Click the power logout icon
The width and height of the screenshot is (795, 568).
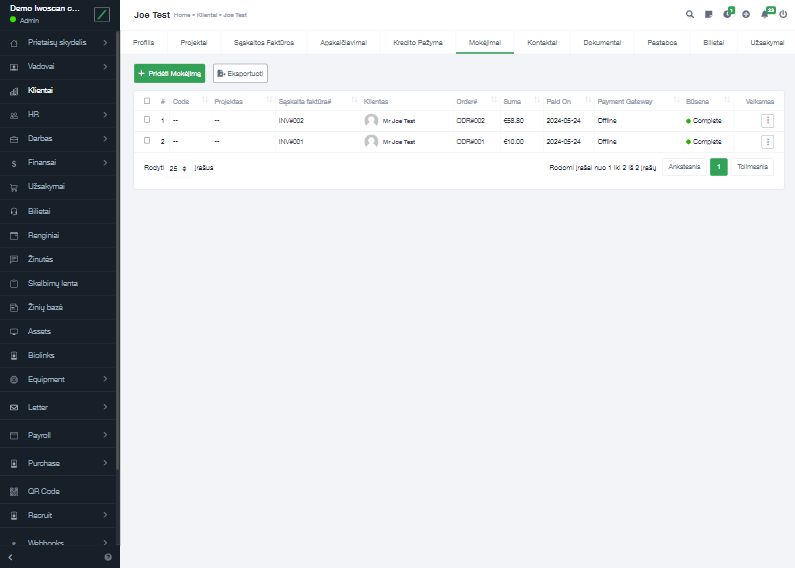tap(783, 15)
